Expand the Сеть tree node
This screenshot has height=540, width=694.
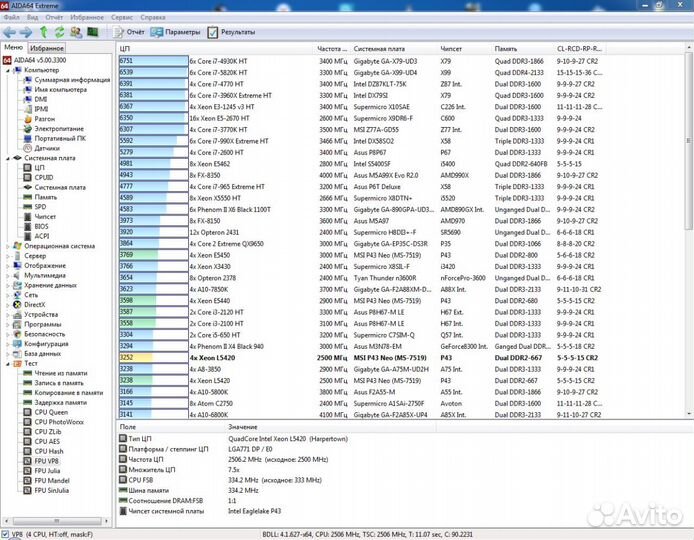[x=8, y=295]
